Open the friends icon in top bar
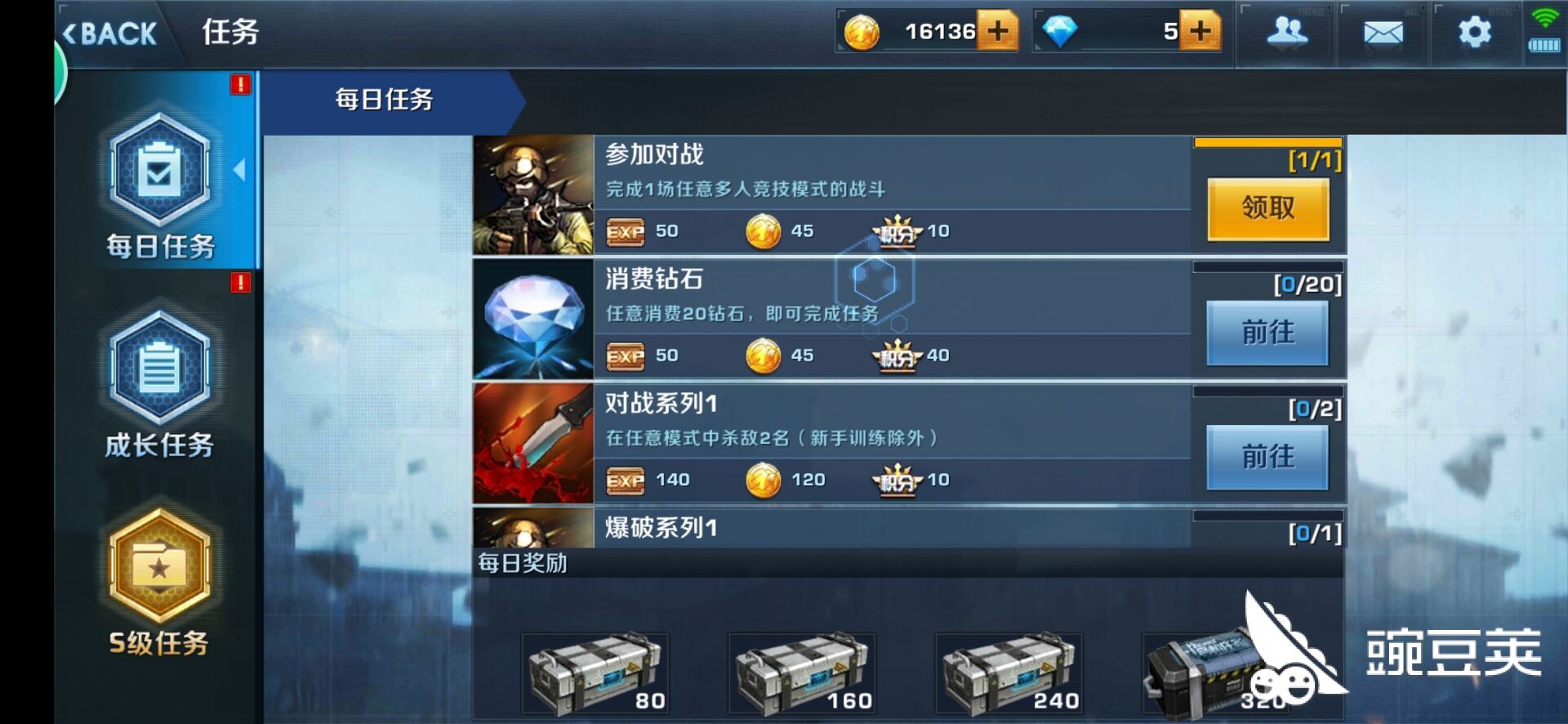Image resolution: width=1568 pixels, height=724 pixels. click(1287, 33)
